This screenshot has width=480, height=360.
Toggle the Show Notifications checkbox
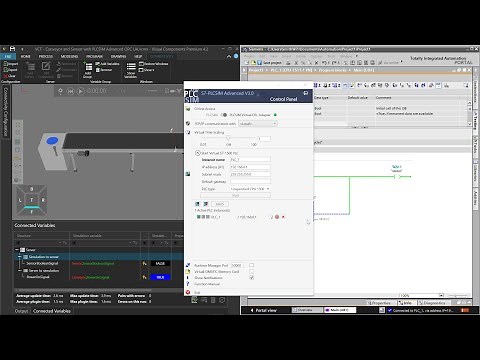[x=251, y=278]
